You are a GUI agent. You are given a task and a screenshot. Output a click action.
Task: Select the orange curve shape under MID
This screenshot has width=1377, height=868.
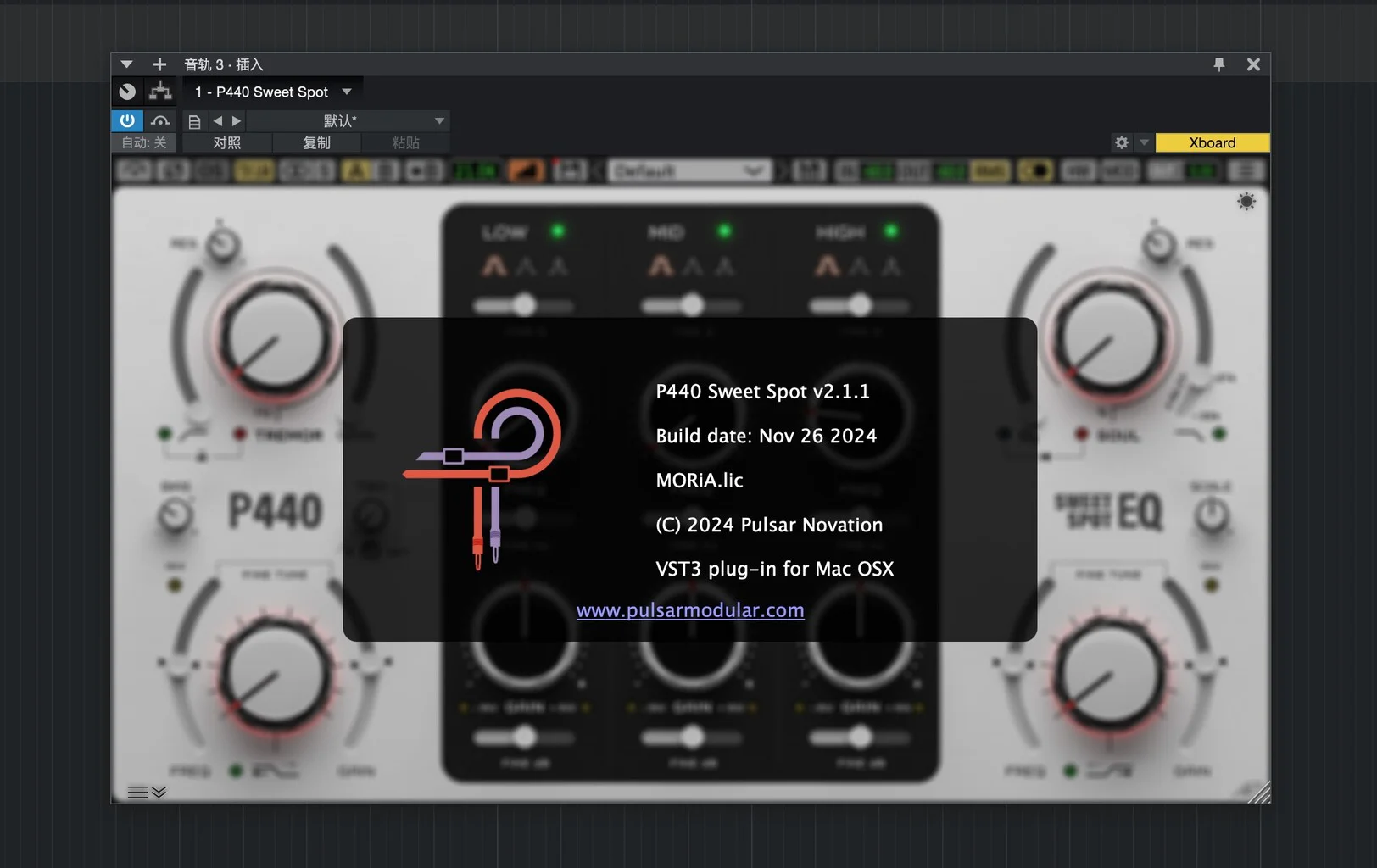pos(660,266)
